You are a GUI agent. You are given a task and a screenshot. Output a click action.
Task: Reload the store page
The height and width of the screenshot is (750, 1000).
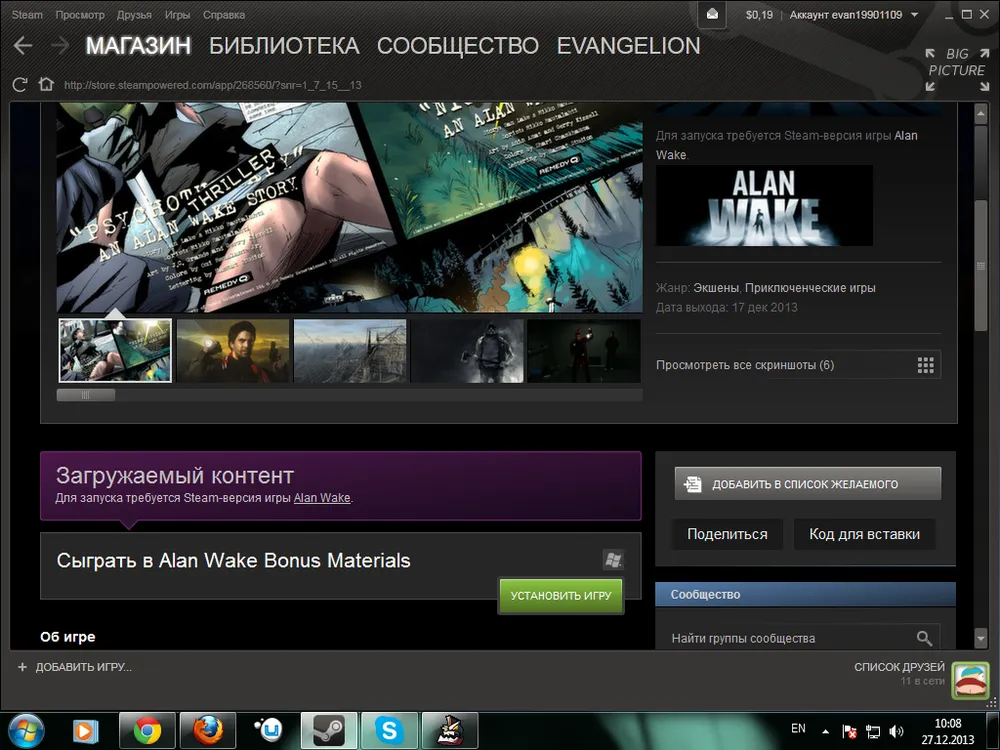click(x=20, y=85)
